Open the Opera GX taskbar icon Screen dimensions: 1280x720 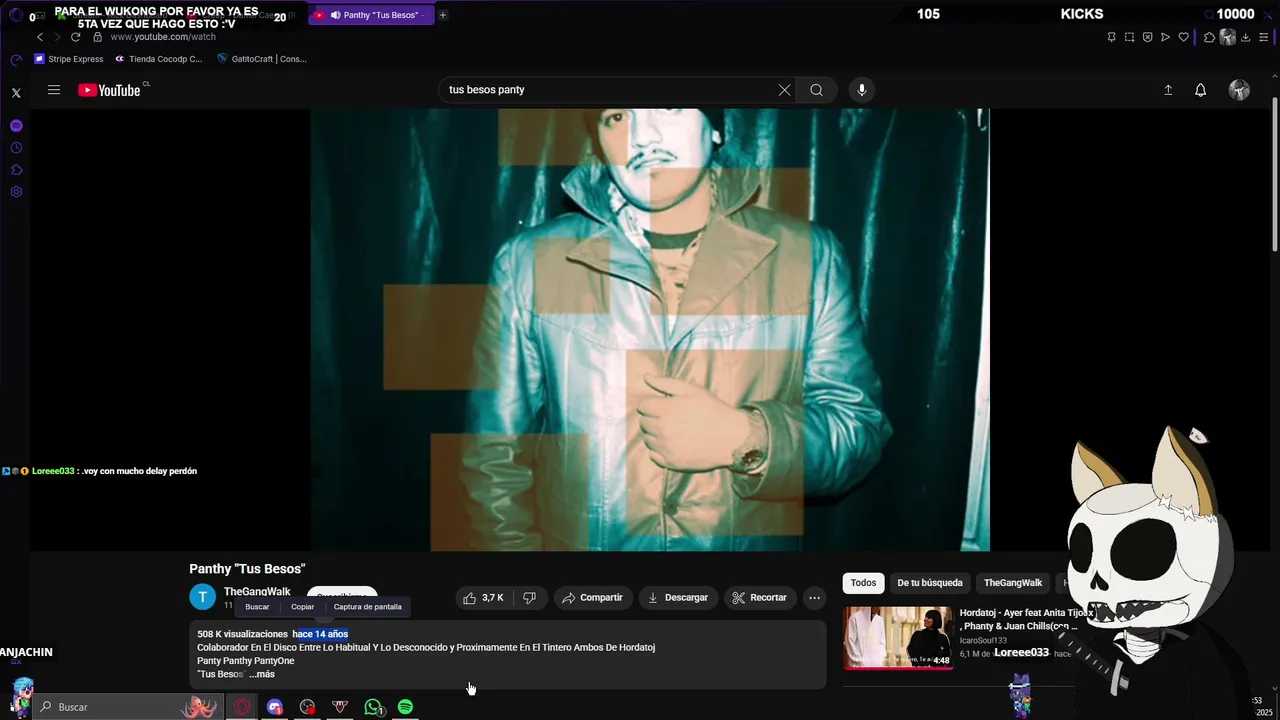click(x=242, y=707)
